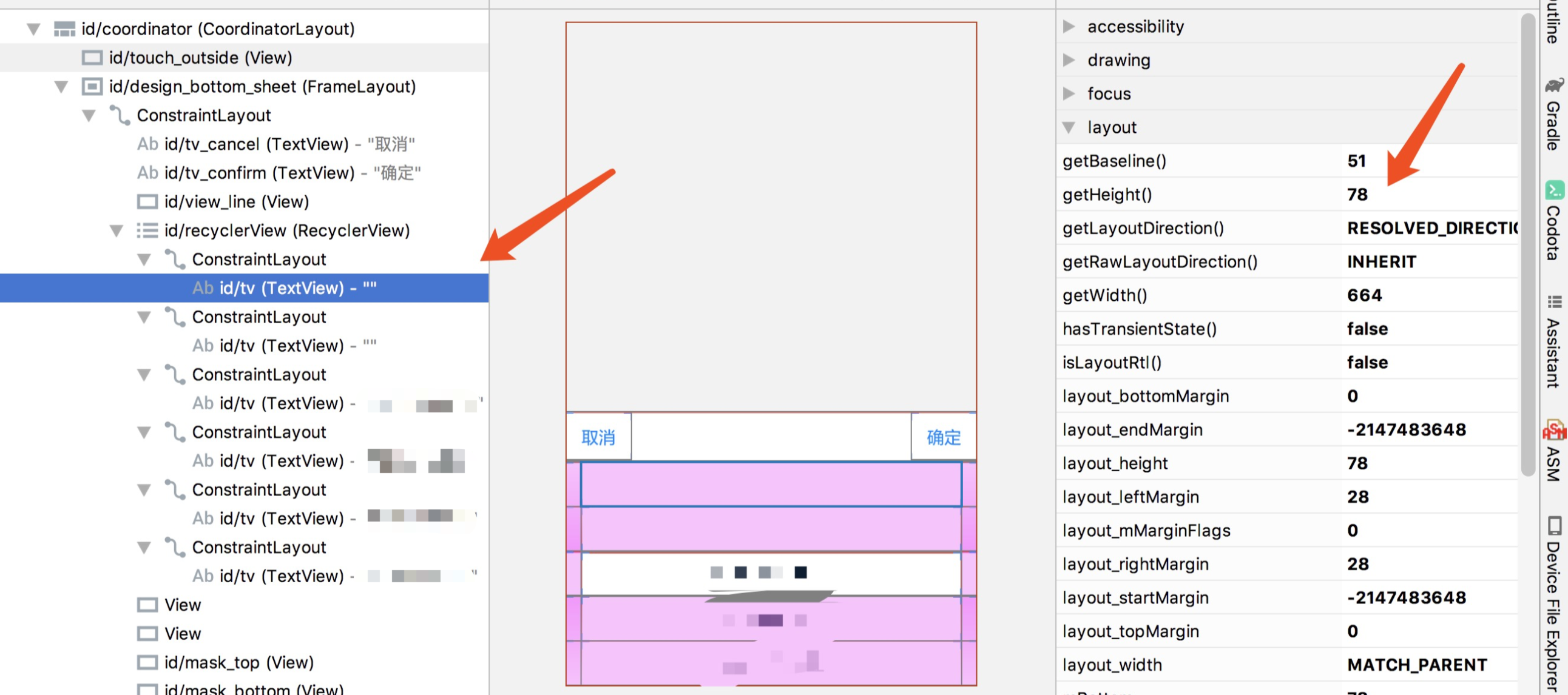Collapse the layout properties group
The height and width of the screenshot is (695, 1568).
point(1068,127)
